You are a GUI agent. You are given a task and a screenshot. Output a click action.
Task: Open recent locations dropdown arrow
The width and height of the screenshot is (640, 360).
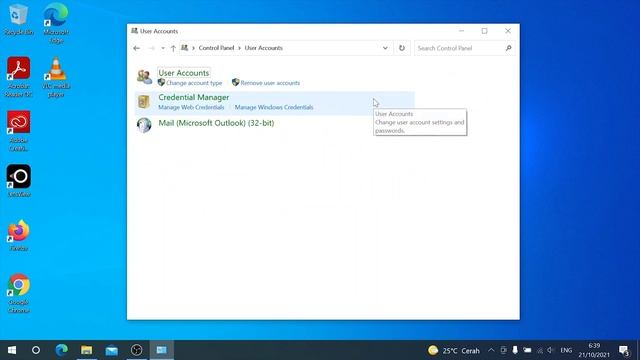click(x=163, y=48)
